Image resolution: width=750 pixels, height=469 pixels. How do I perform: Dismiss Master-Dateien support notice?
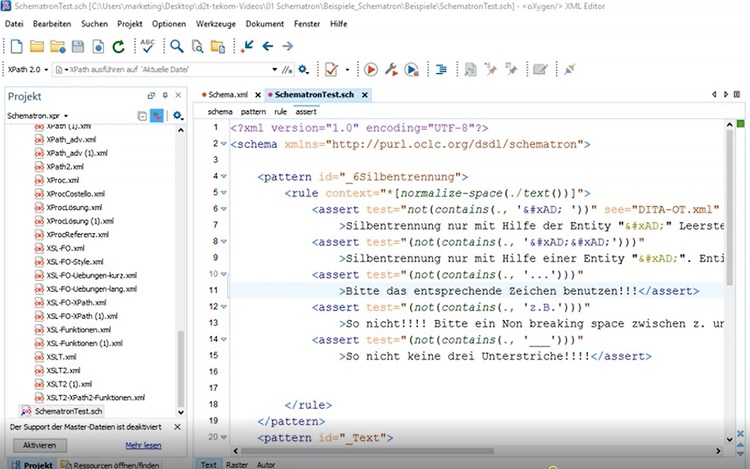click(x=177, y=427)
